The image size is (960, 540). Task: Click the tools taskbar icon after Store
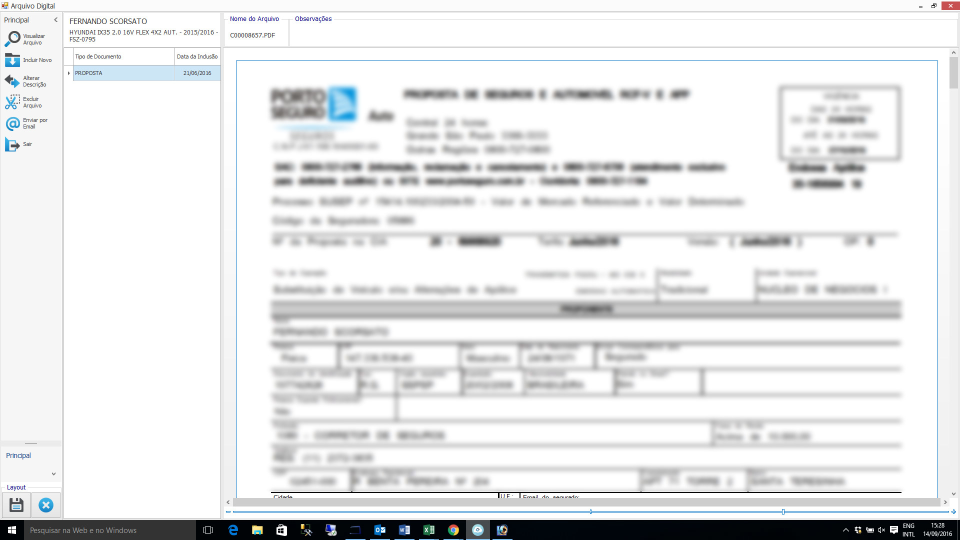click(x=306, y=530)
